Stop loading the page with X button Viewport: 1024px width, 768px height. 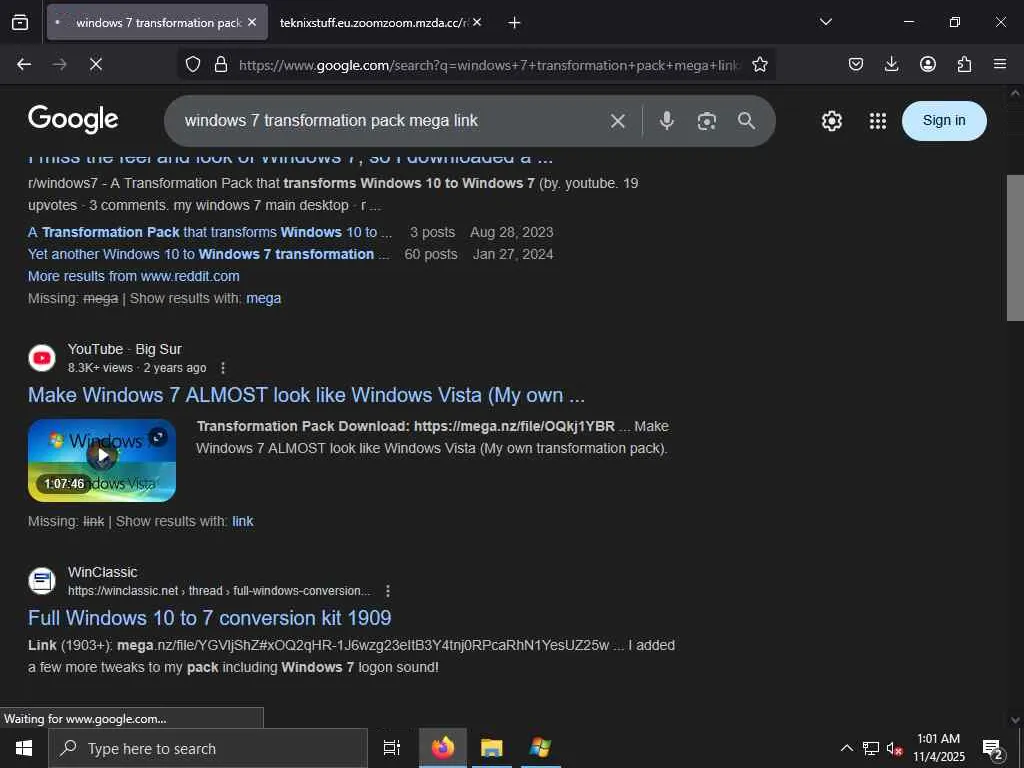(x=95, y=64)
